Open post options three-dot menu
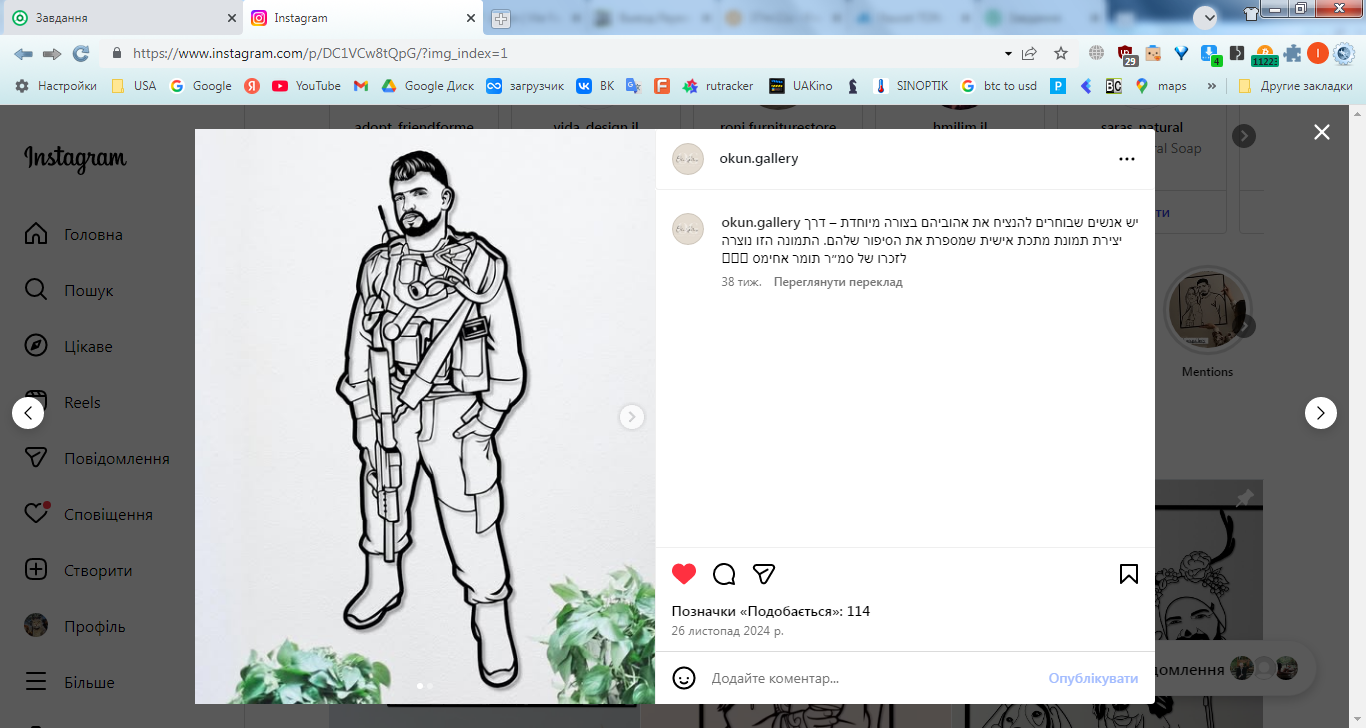This screenshot has height=728, width=1366. [1127, 159]
